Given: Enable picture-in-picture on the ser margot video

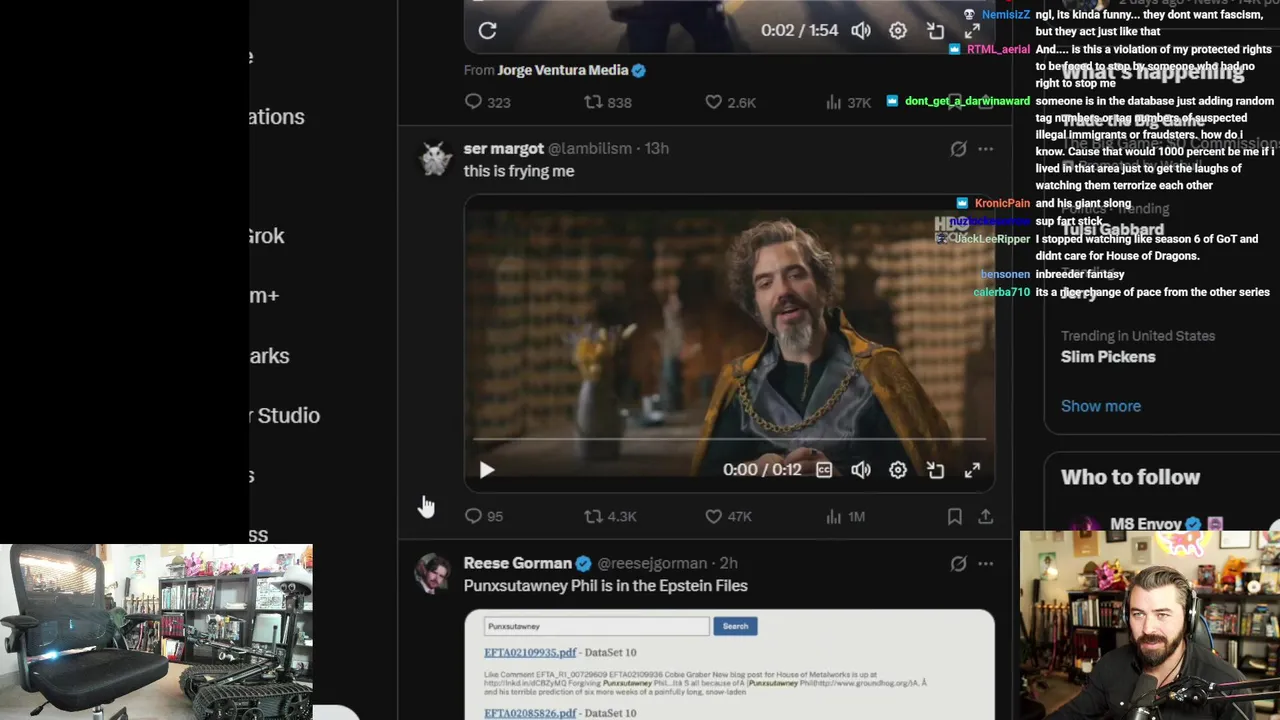Looking at the screenshot, I should [x=935, y=470].
